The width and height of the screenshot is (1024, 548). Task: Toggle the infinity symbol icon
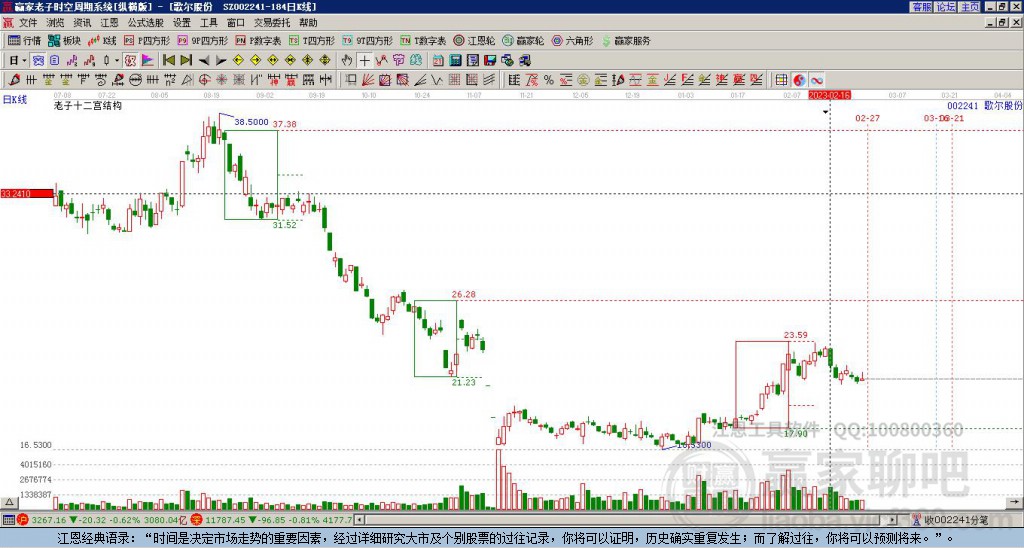[816, 80]
